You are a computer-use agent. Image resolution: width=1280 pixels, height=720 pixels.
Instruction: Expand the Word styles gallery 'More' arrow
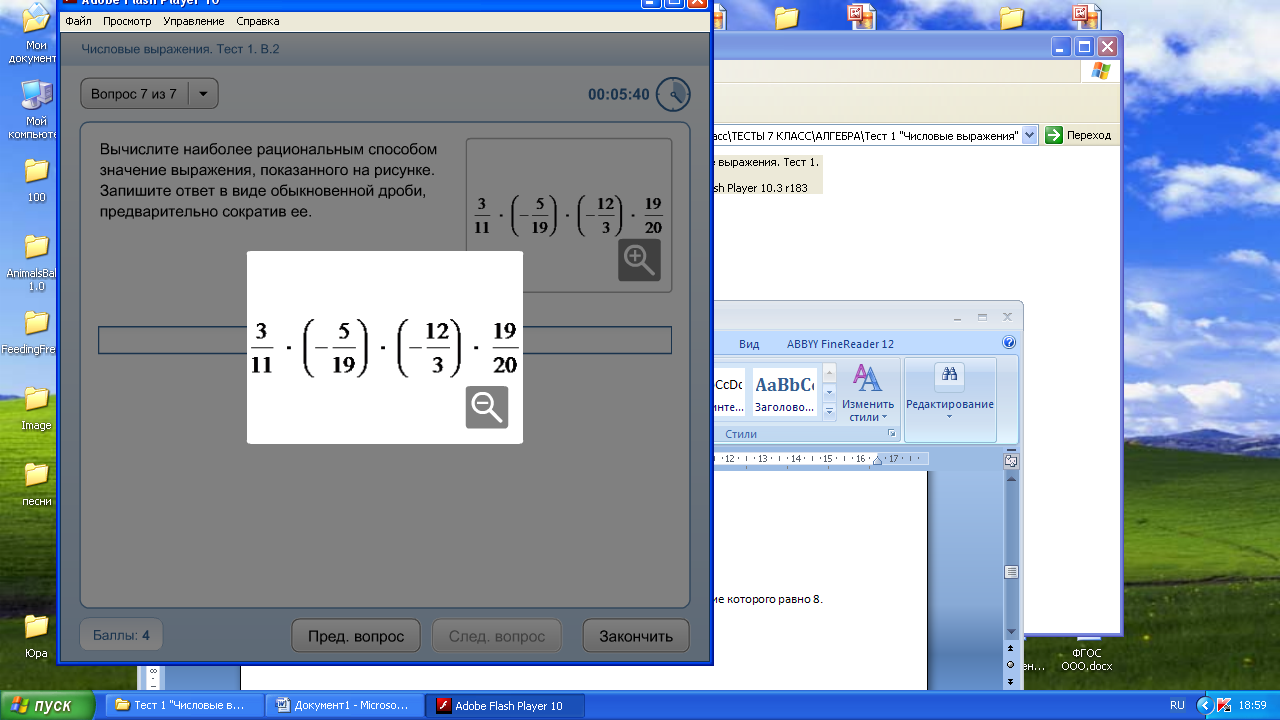point(829,410)
